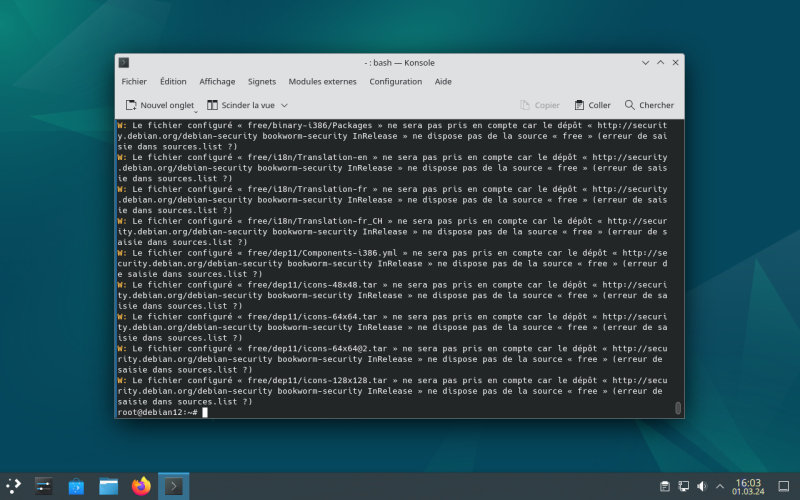This screenshot has width=800, height=500.
Task: Launch Discover software store from taskbar
Action: click(x=76, y=486)
